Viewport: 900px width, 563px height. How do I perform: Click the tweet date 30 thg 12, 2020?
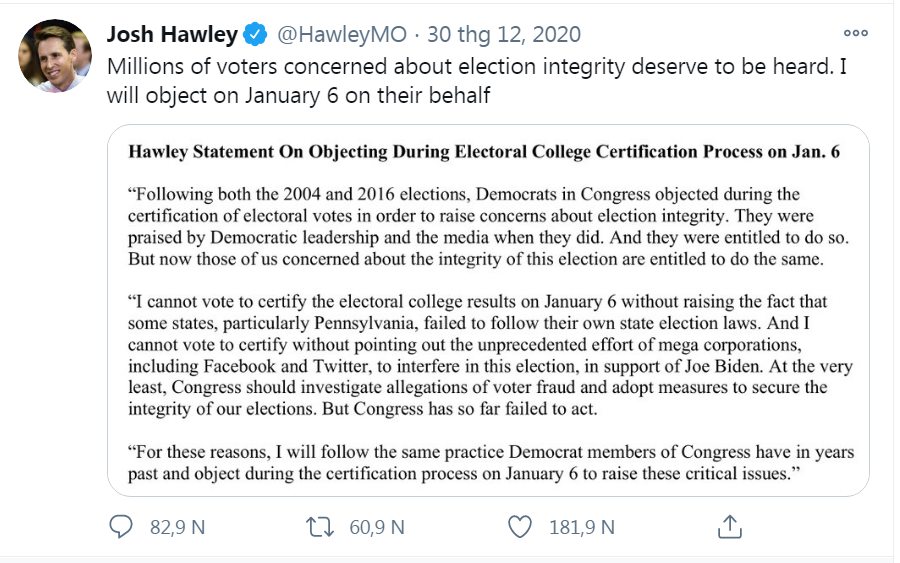click(x=504, y=34)
